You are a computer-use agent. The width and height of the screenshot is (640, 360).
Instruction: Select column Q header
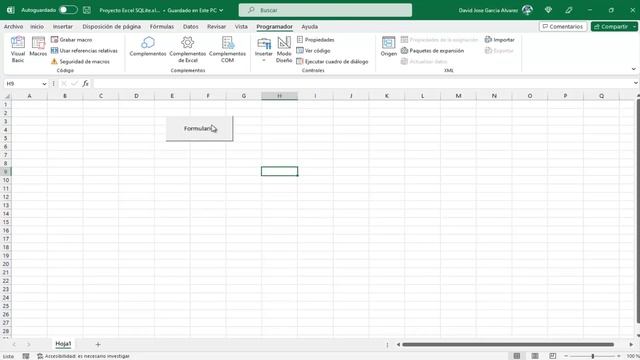[601, 96]
